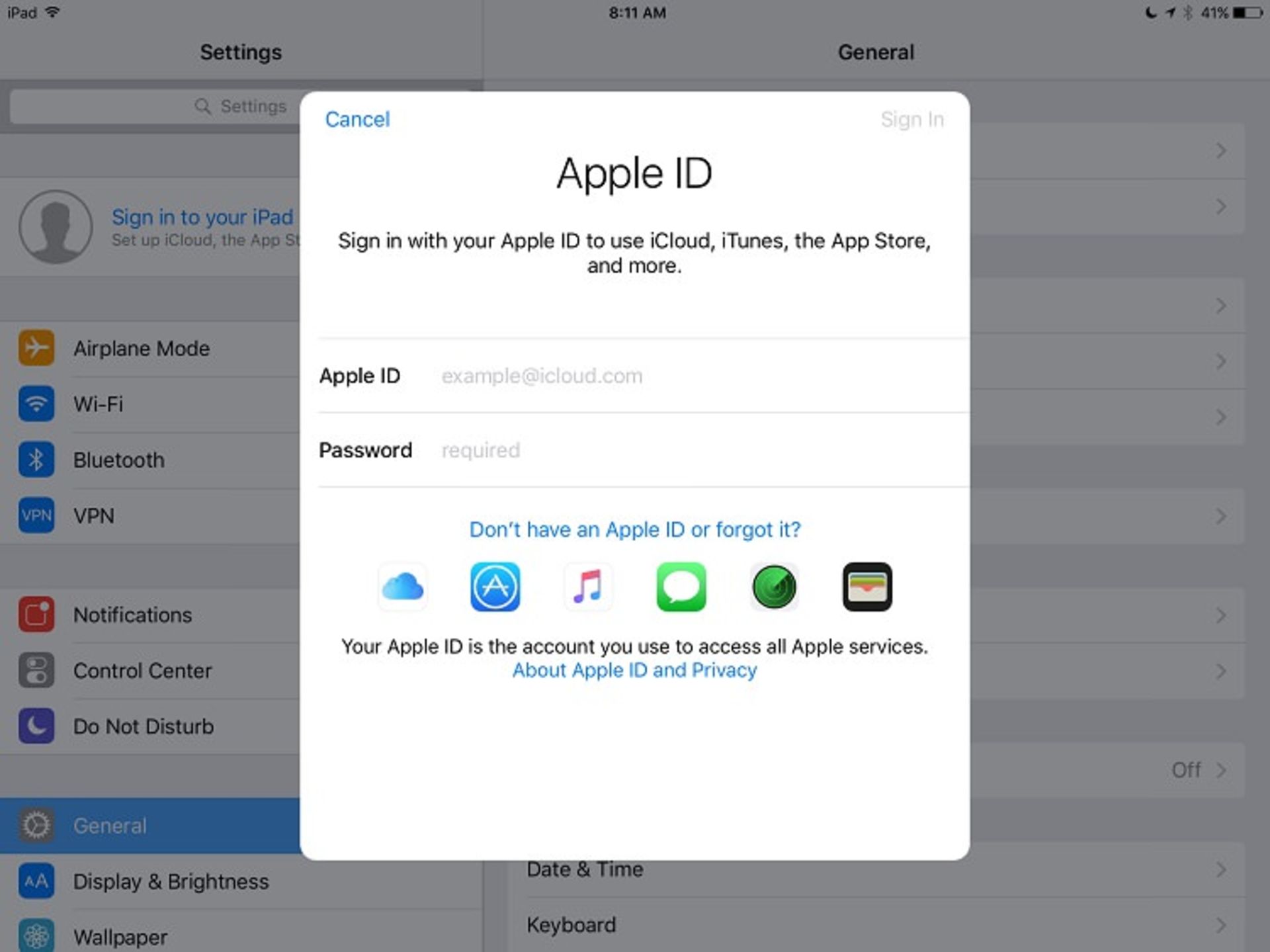1270x952 pixels.
Task: Click Cancel to dismiss Apple ID dialog
Action: tap(358, 118)
